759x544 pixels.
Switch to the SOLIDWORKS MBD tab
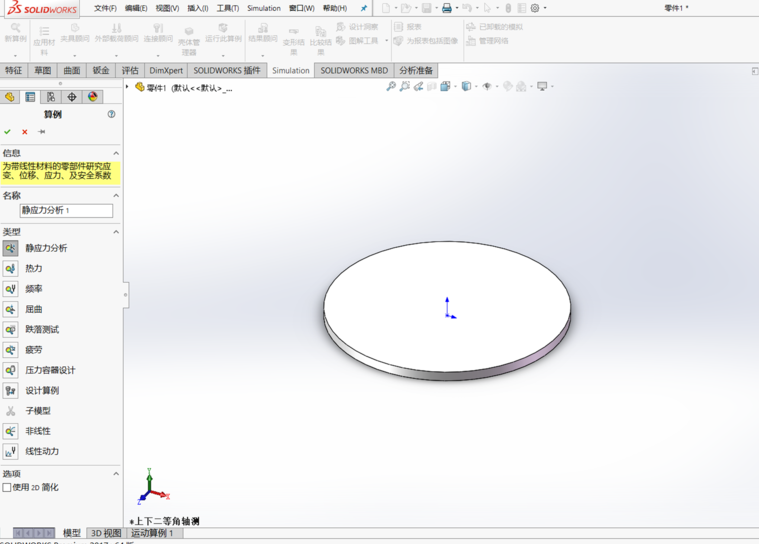[x=354, y=71]
